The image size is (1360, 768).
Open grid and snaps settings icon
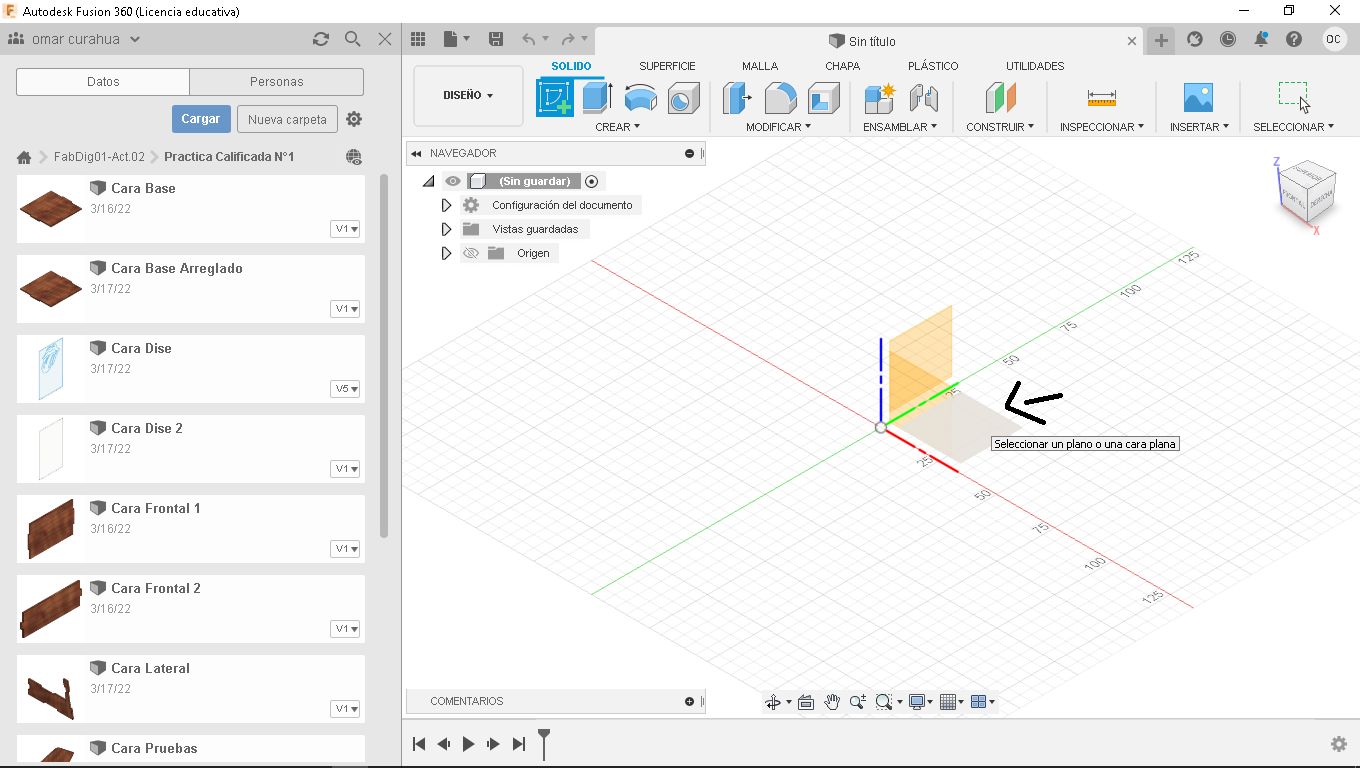tap(948, 702)
